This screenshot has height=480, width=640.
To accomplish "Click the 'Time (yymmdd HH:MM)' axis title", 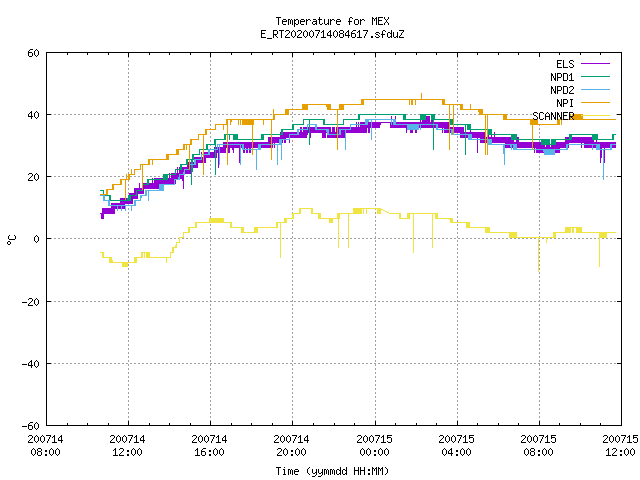I will click(332, 471).
